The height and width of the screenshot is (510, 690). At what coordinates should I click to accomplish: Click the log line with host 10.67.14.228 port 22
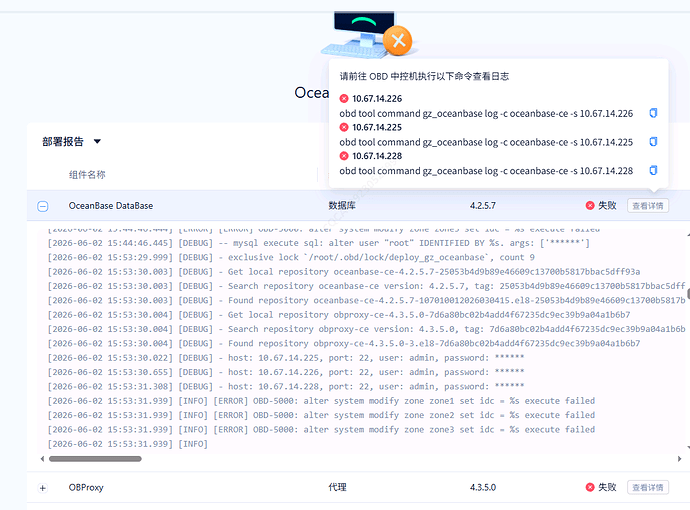click(x=286, y=386)
